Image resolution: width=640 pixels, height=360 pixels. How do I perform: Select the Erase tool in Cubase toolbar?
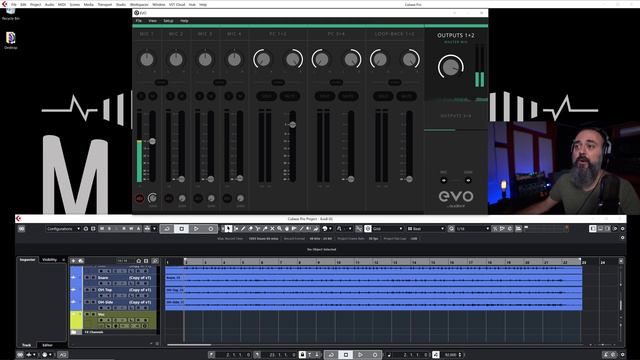251,229
